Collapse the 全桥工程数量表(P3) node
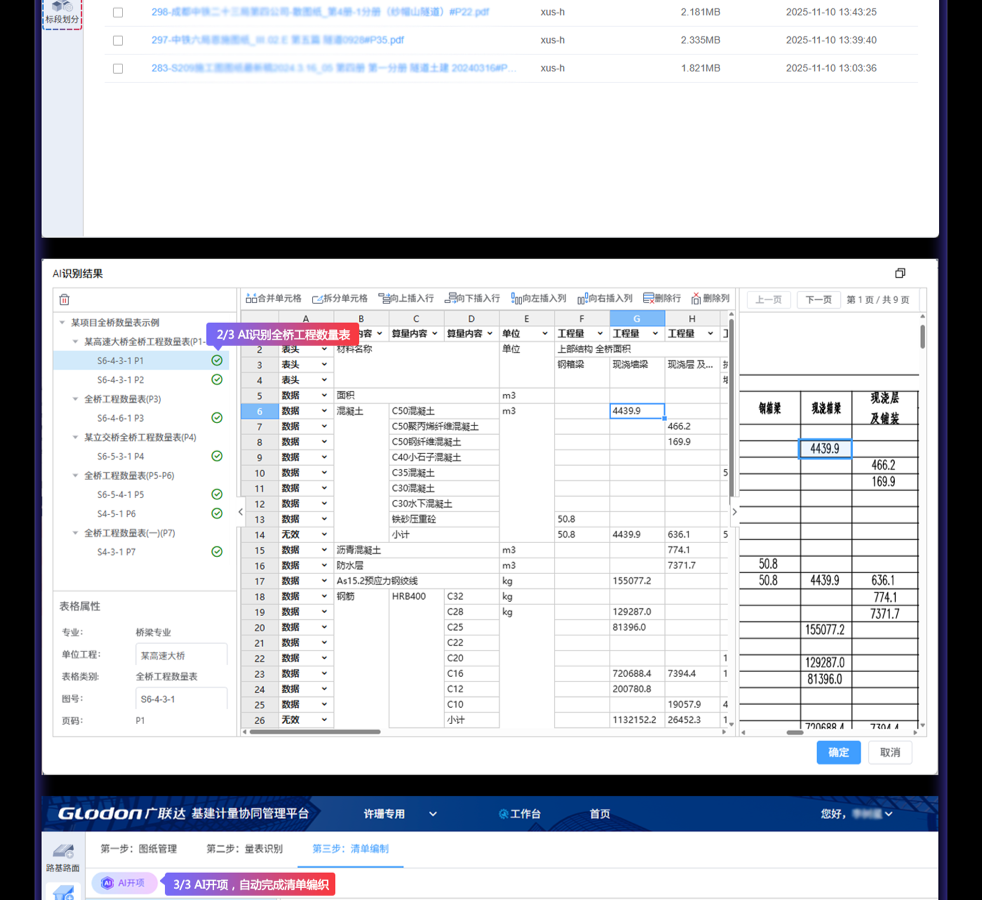The width and height of the screenshot is (982, 900). (76, 399)
